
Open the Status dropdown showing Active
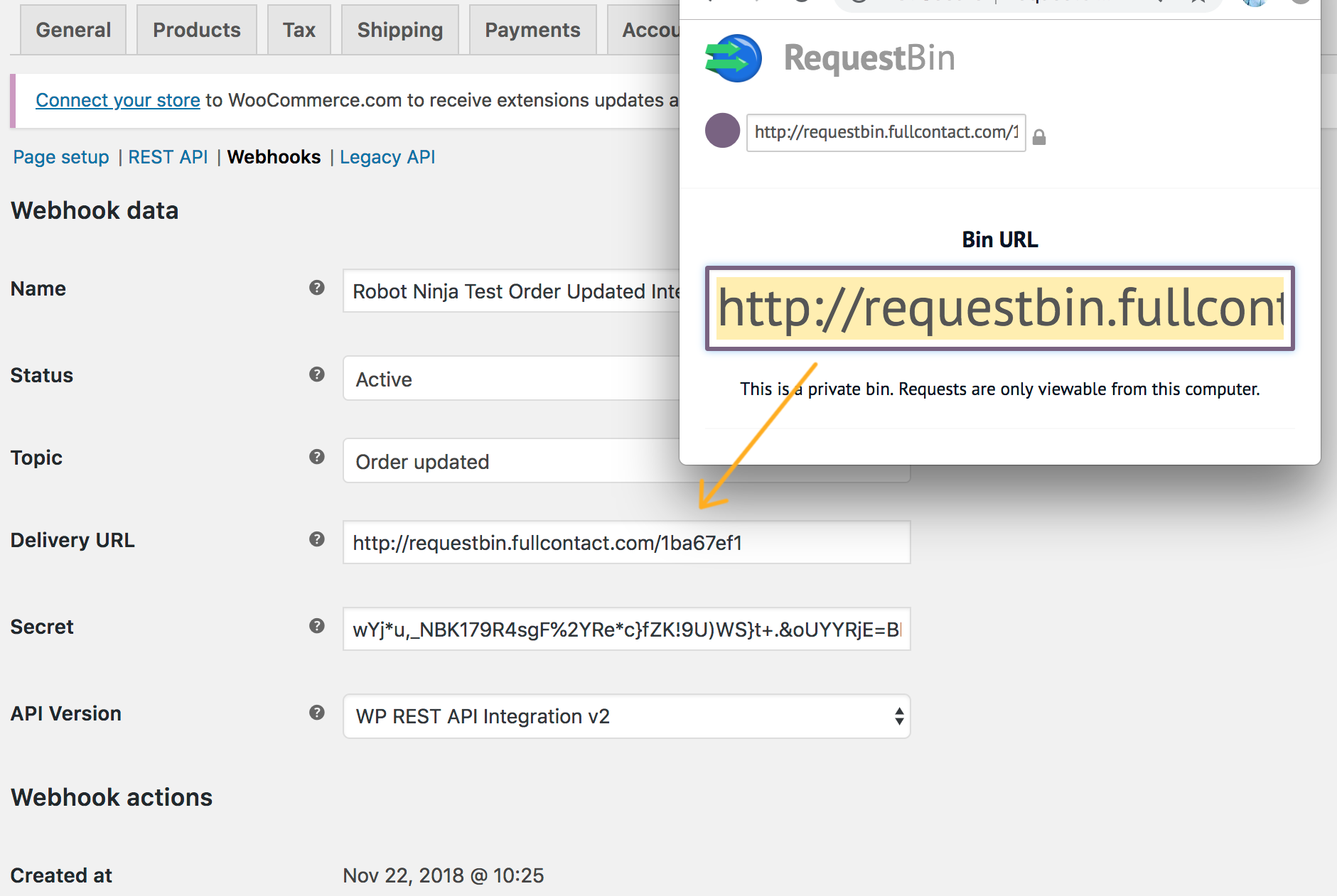click(x=511, y=379)
